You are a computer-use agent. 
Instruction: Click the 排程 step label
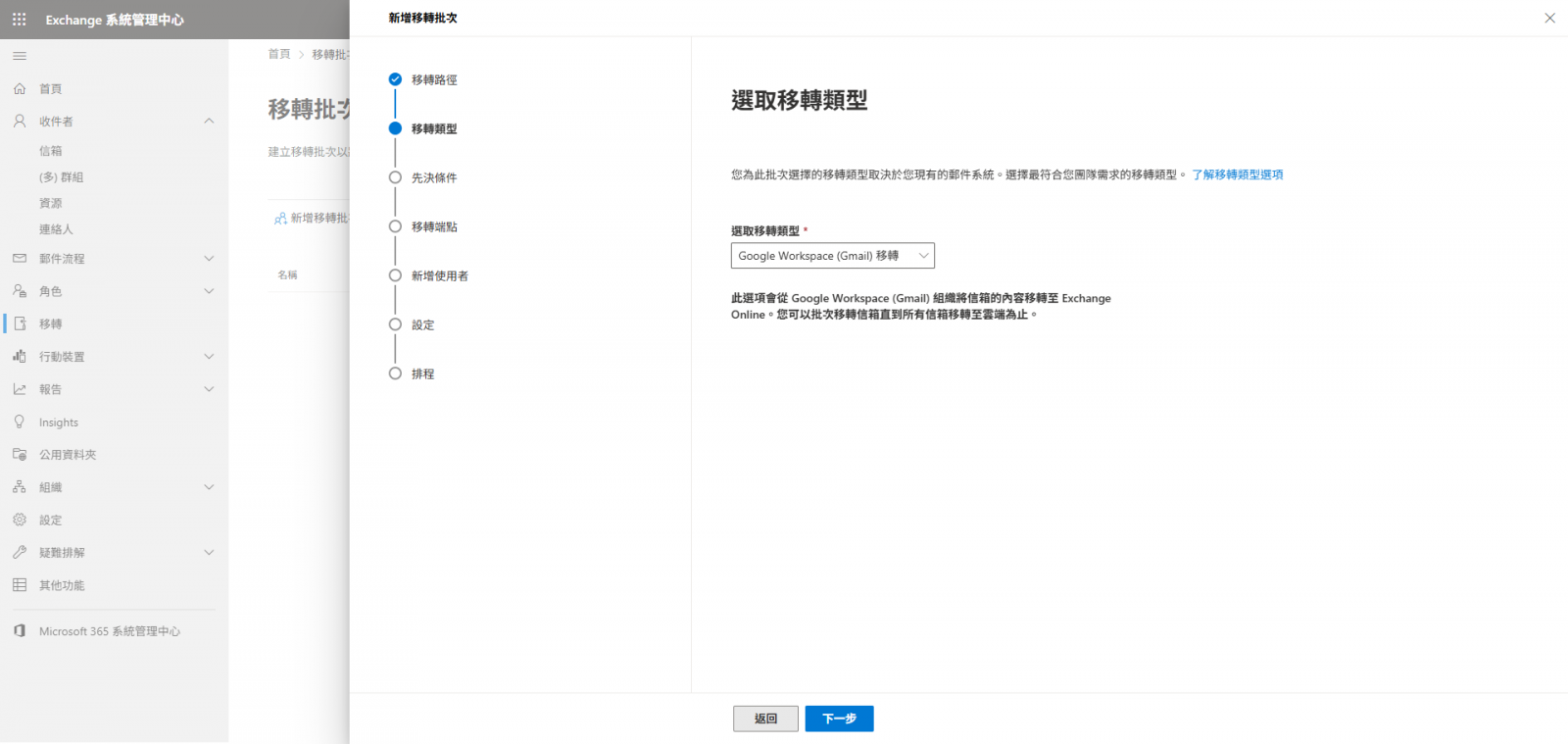tap(423, 373)
